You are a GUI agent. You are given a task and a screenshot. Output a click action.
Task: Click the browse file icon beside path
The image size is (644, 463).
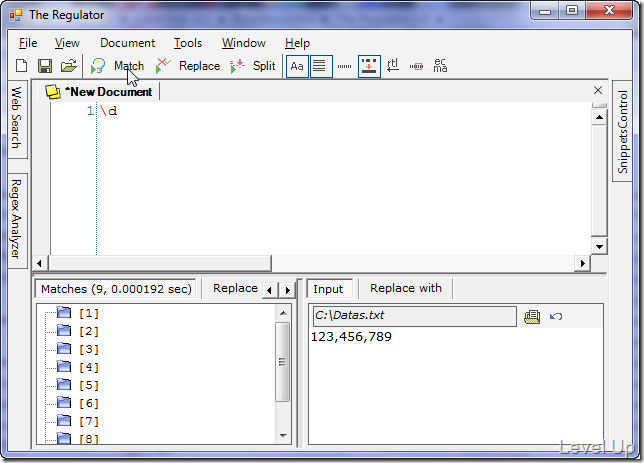pyautogui.click(x=532, y=316)
